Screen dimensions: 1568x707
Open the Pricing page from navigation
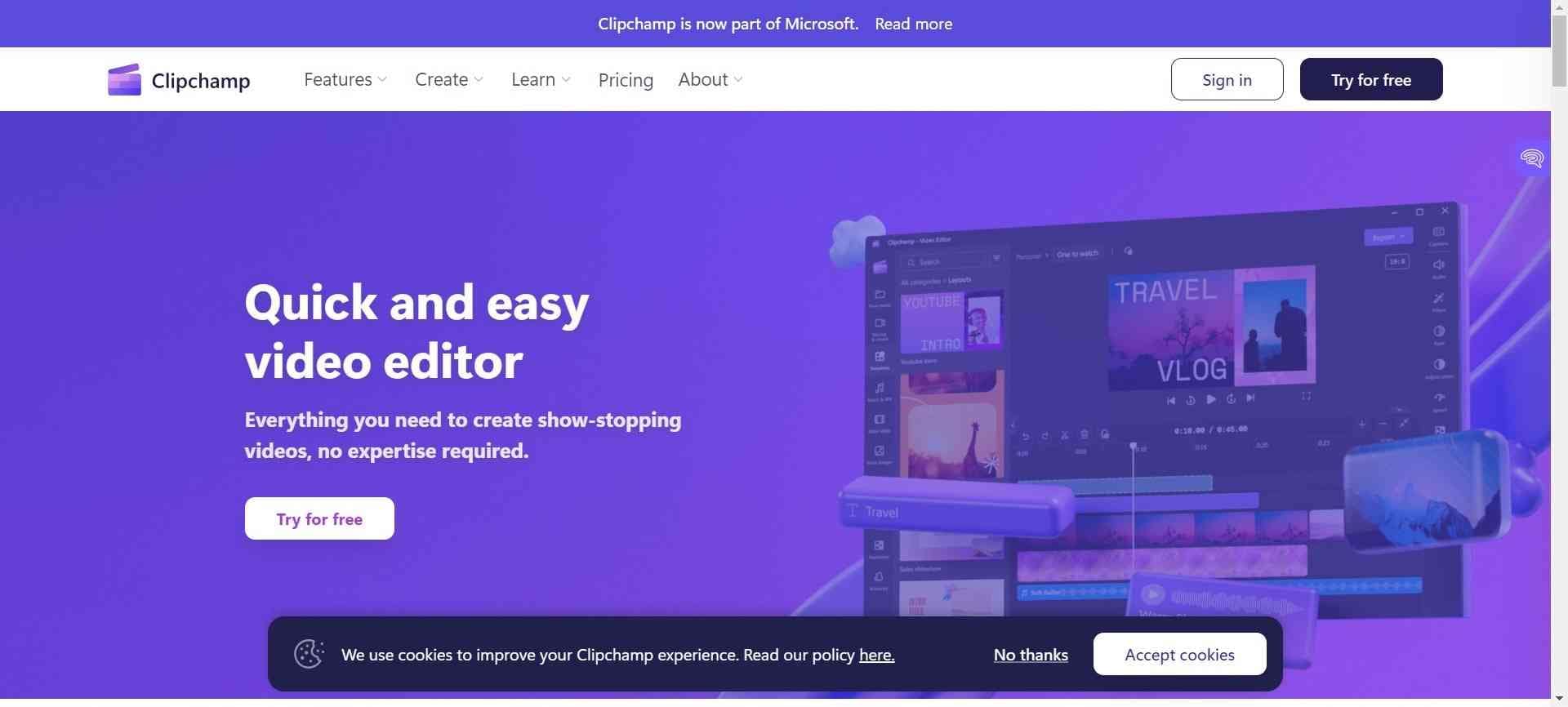(x=626, y=80)
